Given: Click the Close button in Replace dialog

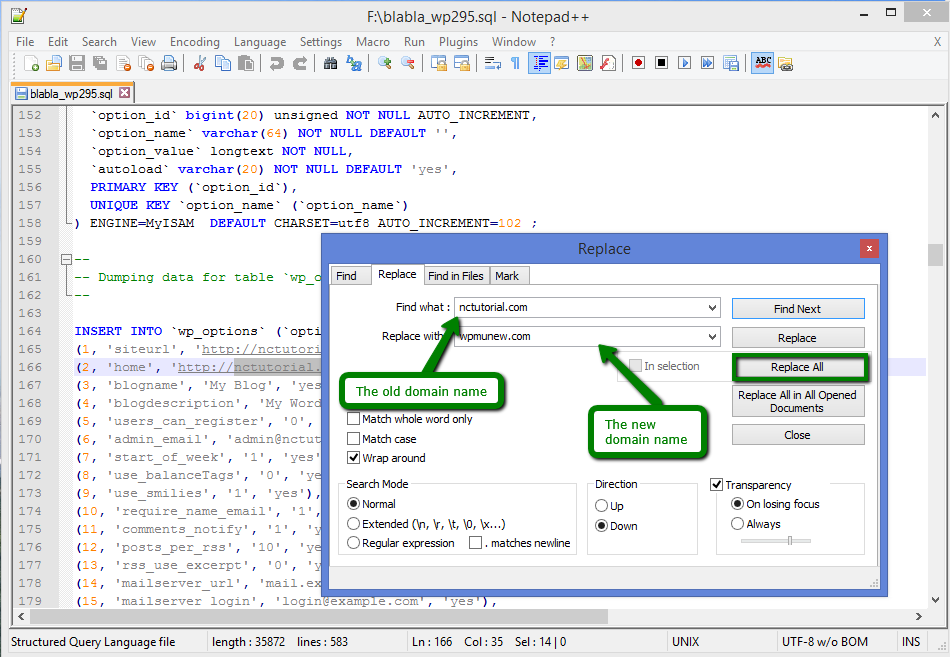Looking at the screenshot, I should (x=798, y=435).
